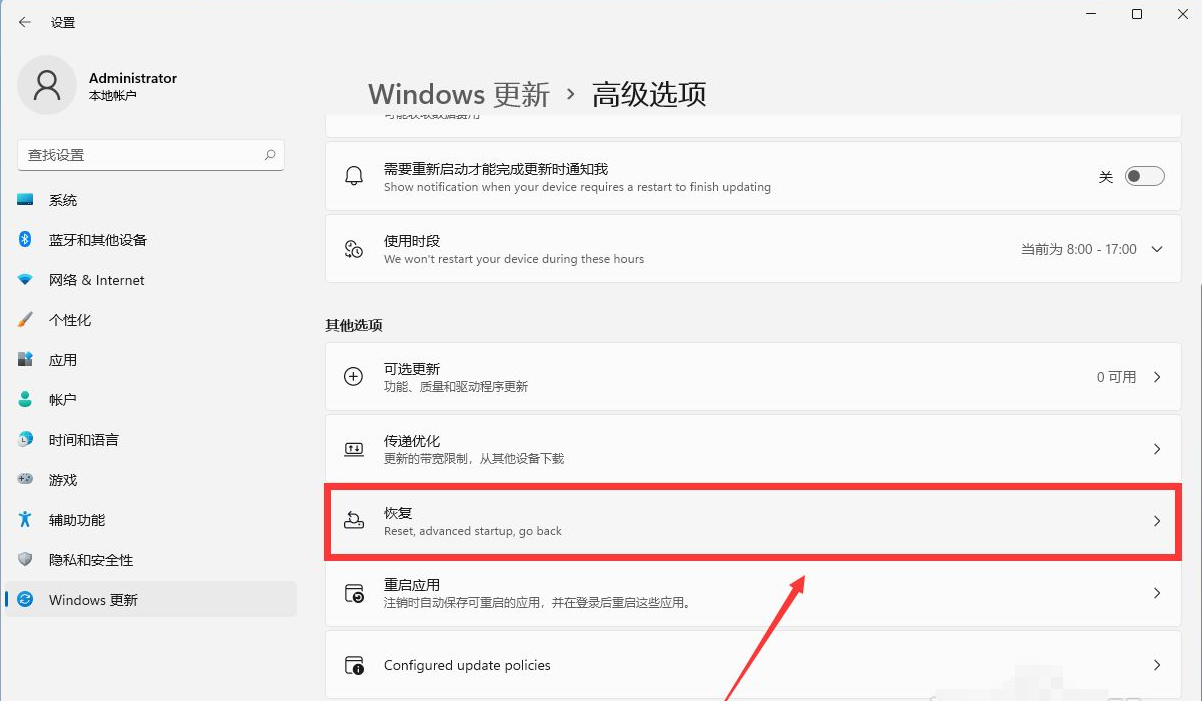Click the 系统 sidebar icon
The height and width of the screenshot is (701, 1202).
[x=26, y=200]
